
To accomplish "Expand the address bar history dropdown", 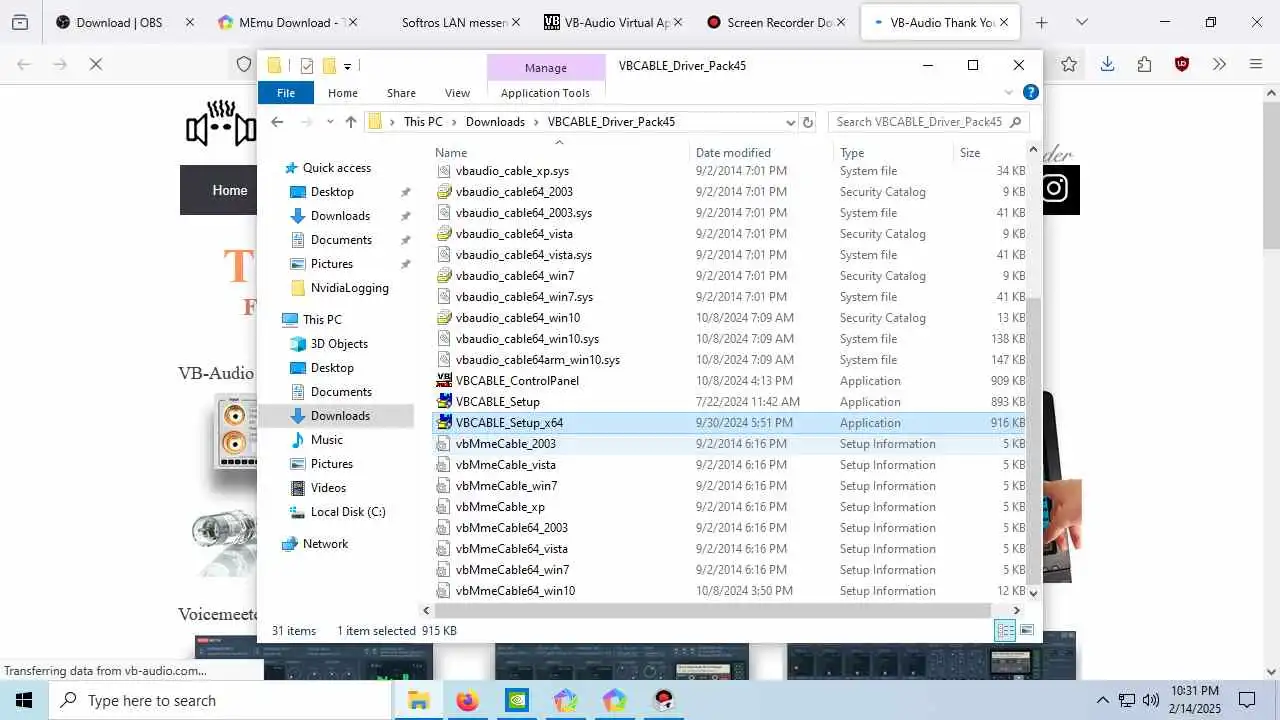I will click(791, 122).
